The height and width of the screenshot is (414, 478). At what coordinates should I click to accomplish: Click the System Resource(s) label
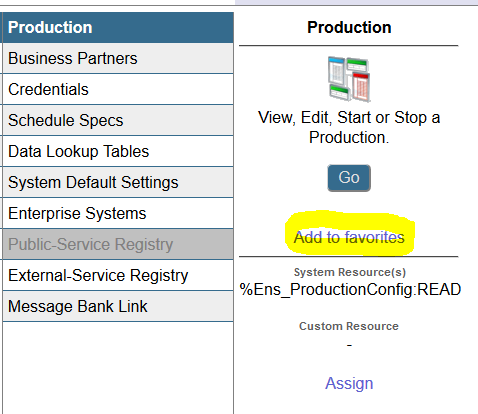coord(350,272)
